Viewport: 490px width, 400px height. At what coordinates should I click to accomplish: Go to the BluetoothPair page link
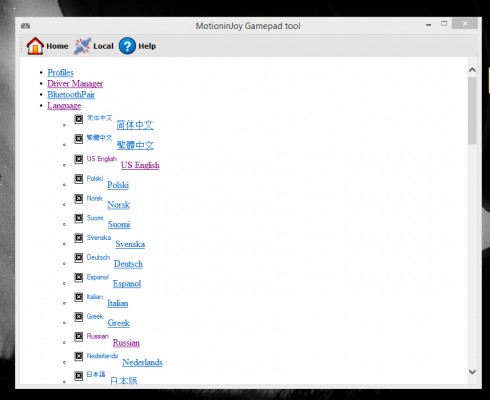[71, 95]
